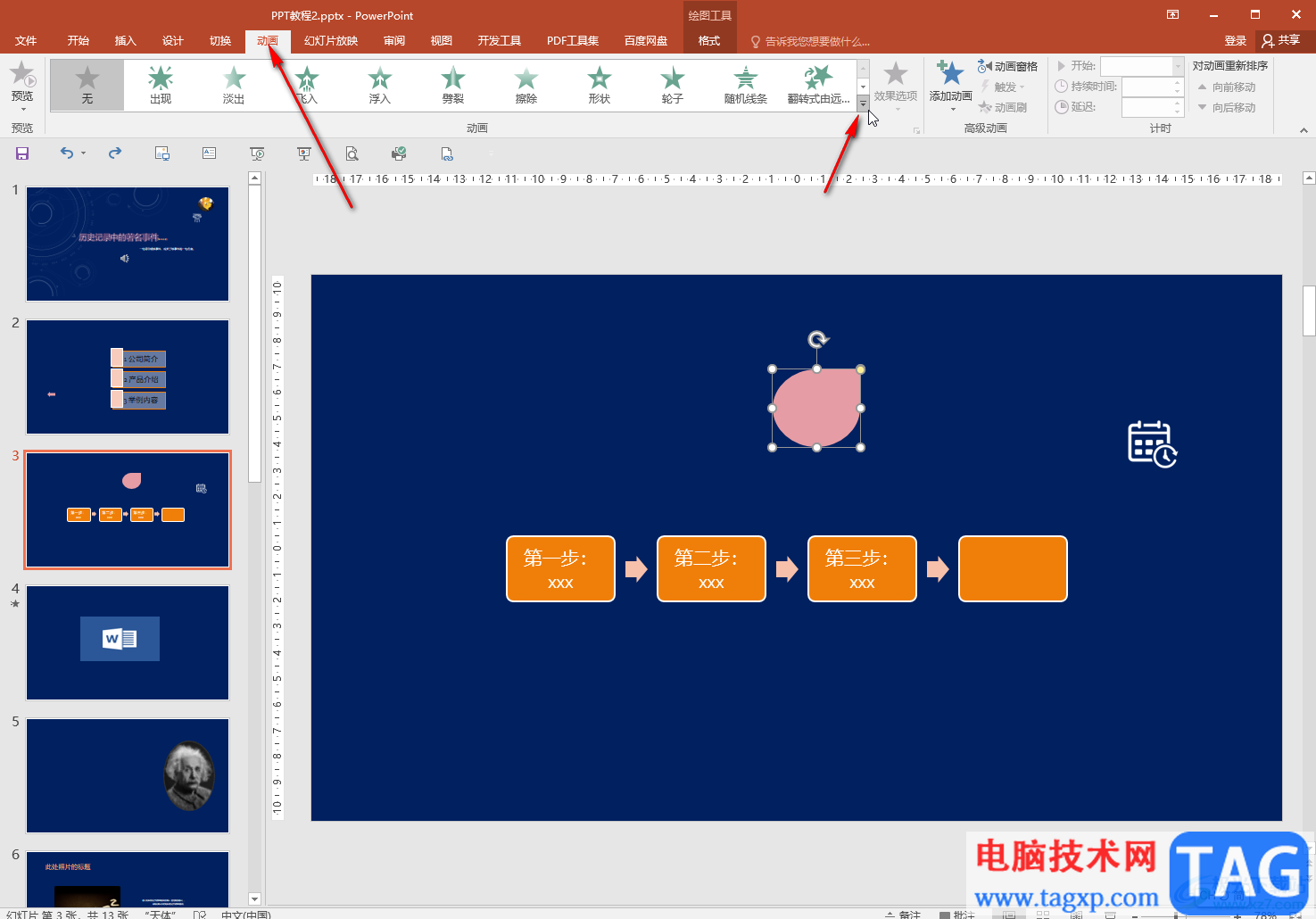Screen dimensions: 1316x919
Task: Expand the animation gallery More arrow
Action: (x=863, y=103)
